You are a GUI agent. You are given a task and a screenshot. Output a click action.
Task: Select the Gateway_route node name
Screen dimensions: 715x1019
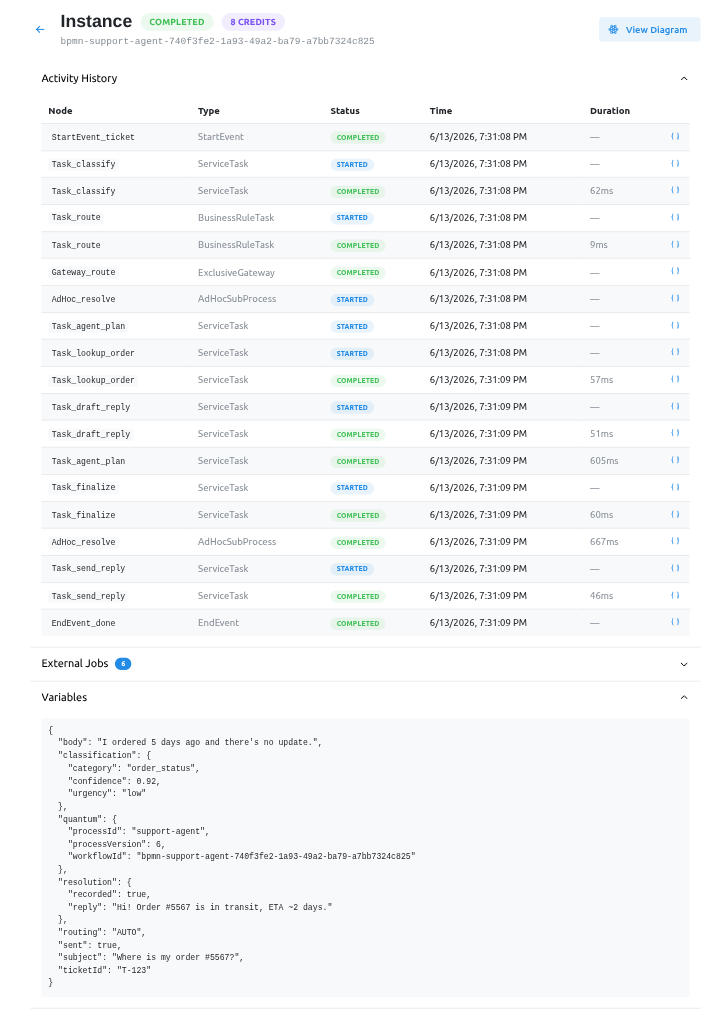point(83,272)
